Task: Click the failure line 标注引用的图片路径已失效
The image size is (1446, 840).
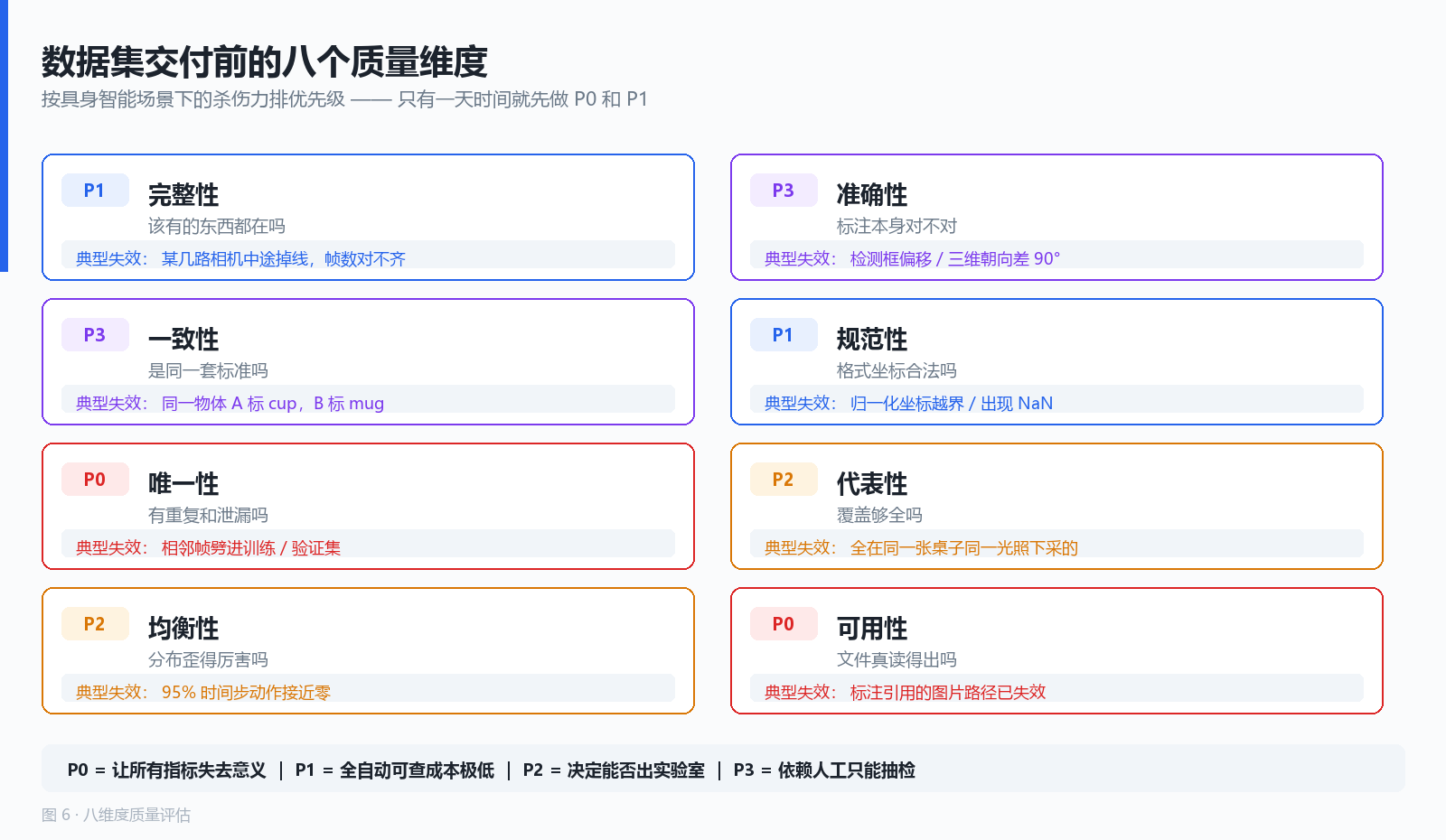Action: tap(948, 692)
